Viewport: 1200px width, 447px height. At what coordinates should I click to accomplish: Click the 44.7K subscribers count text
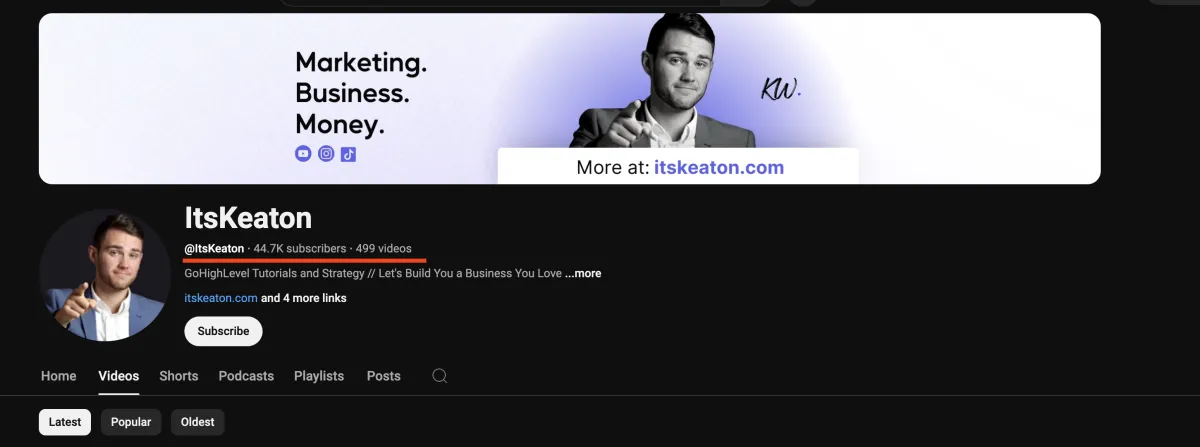click(x=300, y=248)
